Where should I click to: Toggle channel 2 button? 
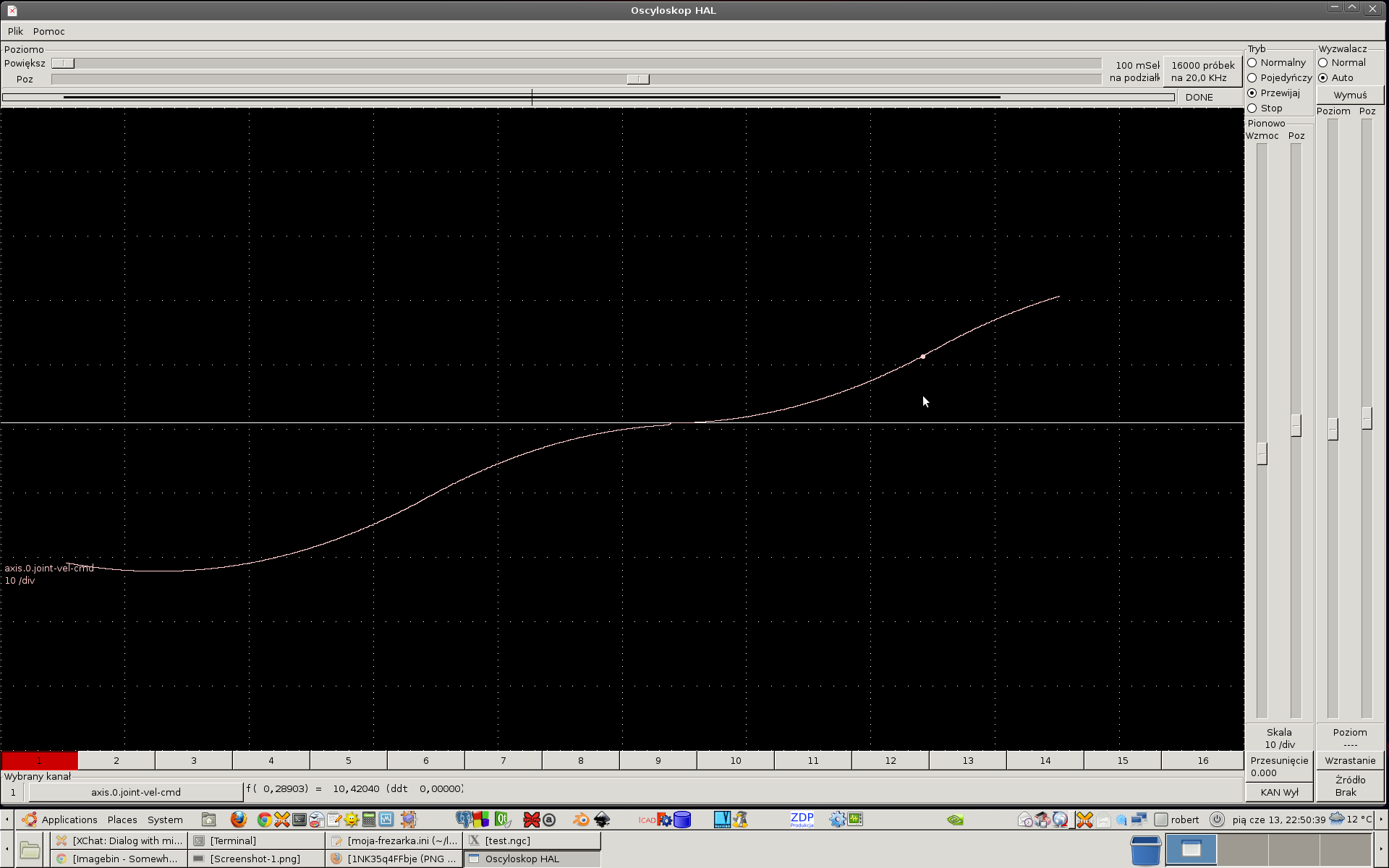click(x=116, y=760)
